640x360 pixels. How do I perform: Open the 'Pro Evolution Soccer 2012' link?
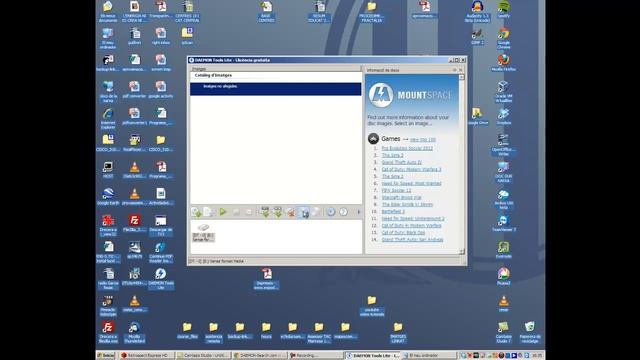pyautogui.click(x=407, y=148)
